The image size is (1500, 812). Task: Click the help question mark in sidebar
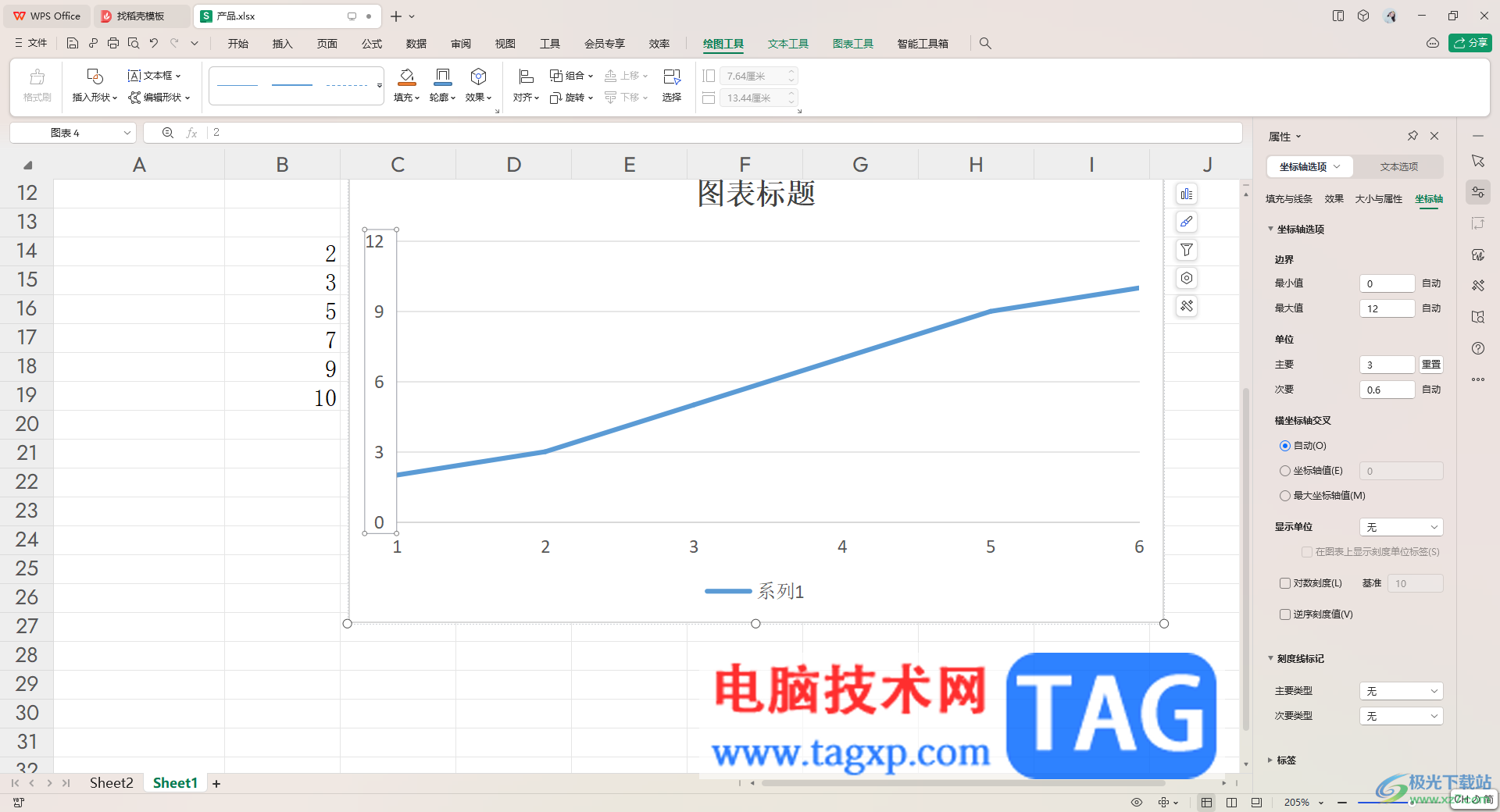point(1478,348)
